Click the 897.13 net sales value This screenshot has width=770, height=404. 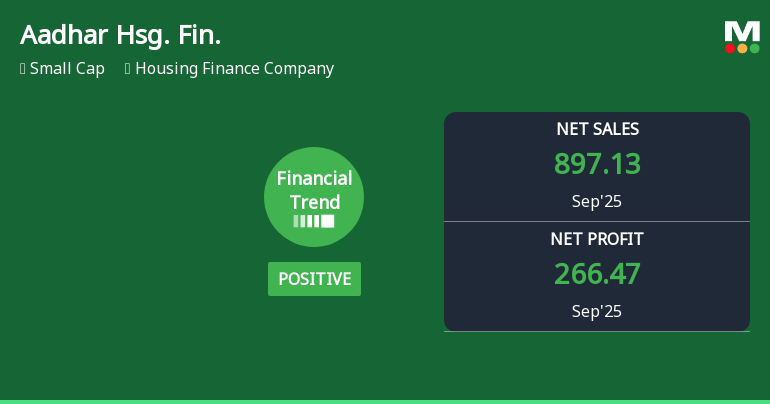pos(597,164)
